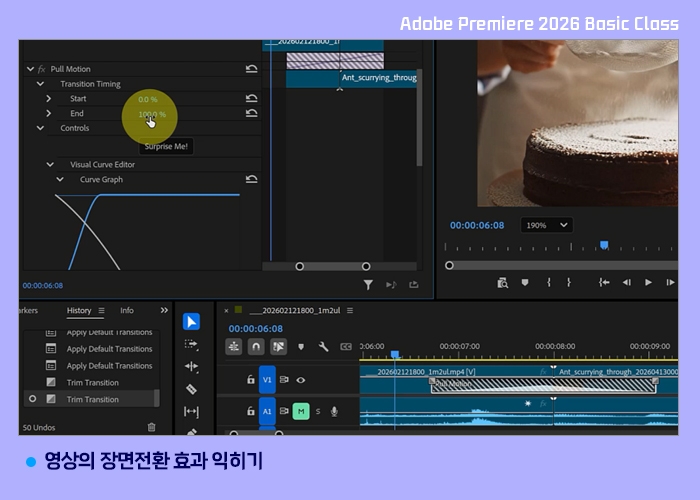Mute track A1 with M button
The width and height of the screenshot is (700, 500).
tap(301, 411)
